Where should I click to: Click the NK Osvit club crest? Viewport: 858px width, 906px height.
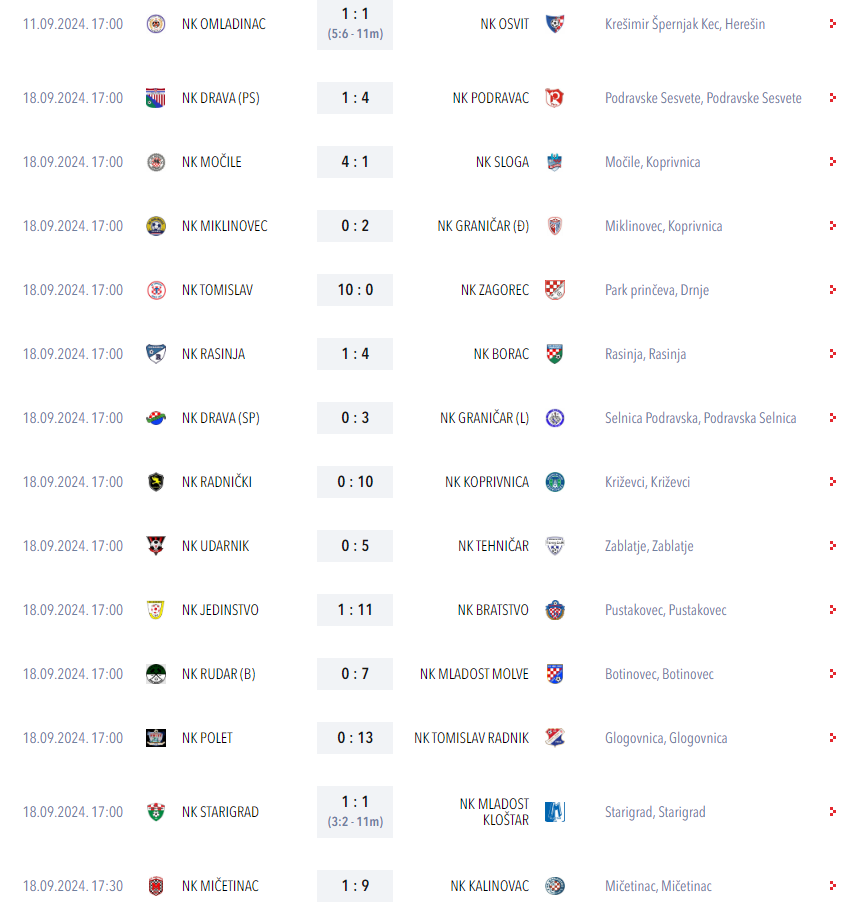[555, 24]
